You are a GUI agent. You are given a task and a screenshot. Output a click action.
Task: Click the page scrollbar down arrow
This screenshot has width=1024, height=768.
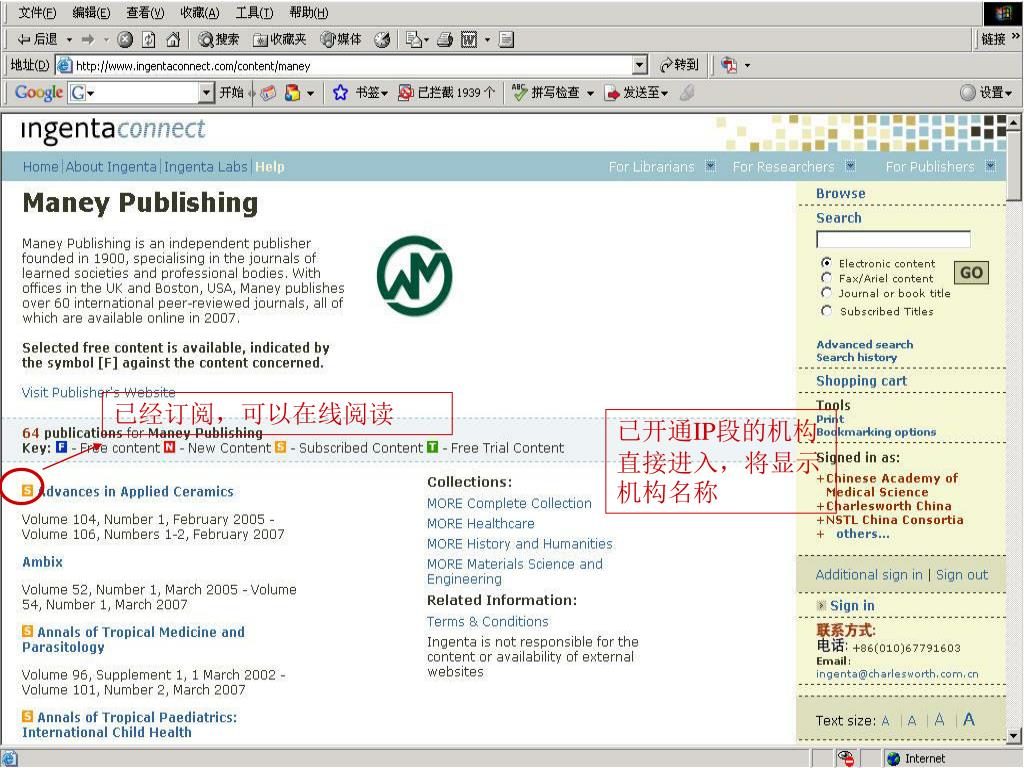coord(1013,736)
